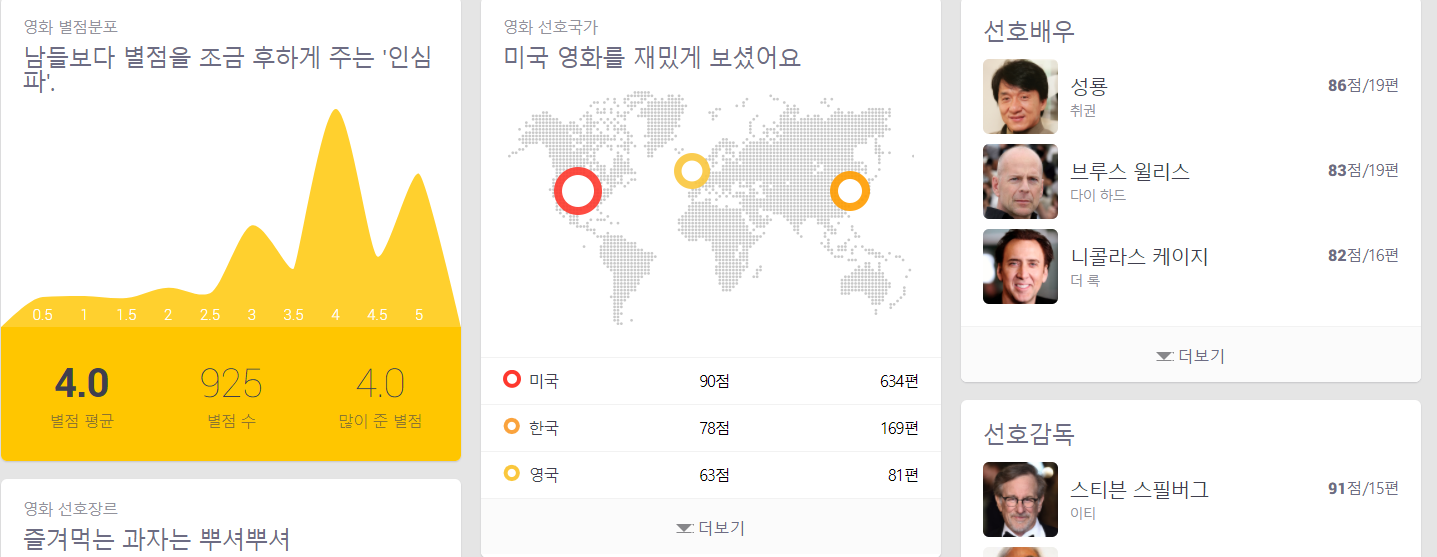Open the 스티븐 스필버그 director photo
Viewport: 1437px width, 557px height.
click(x=1020, y=499)
